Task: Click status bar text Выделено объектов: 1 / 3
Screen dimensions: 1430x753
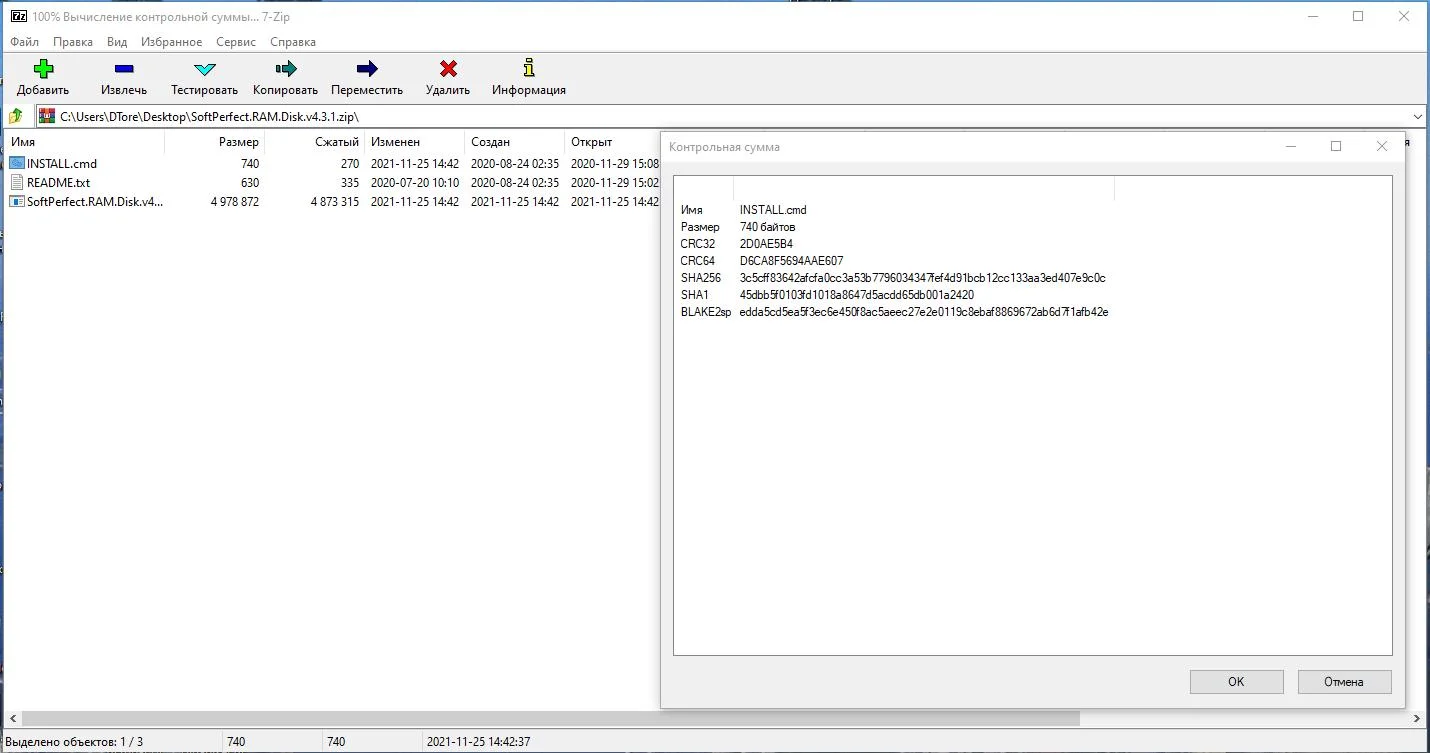Action: (74, 742)
